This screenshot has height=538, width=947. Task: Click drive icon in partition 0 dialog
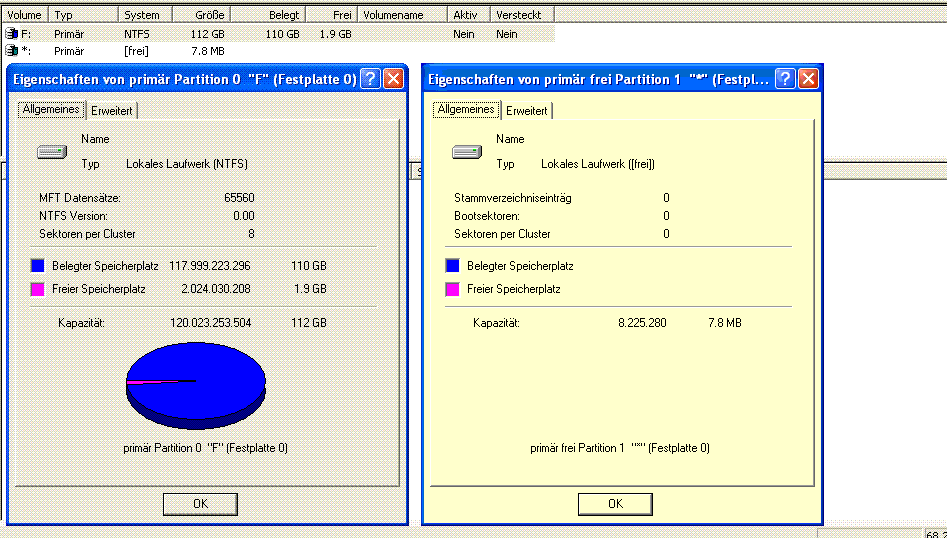click(52, 152)
